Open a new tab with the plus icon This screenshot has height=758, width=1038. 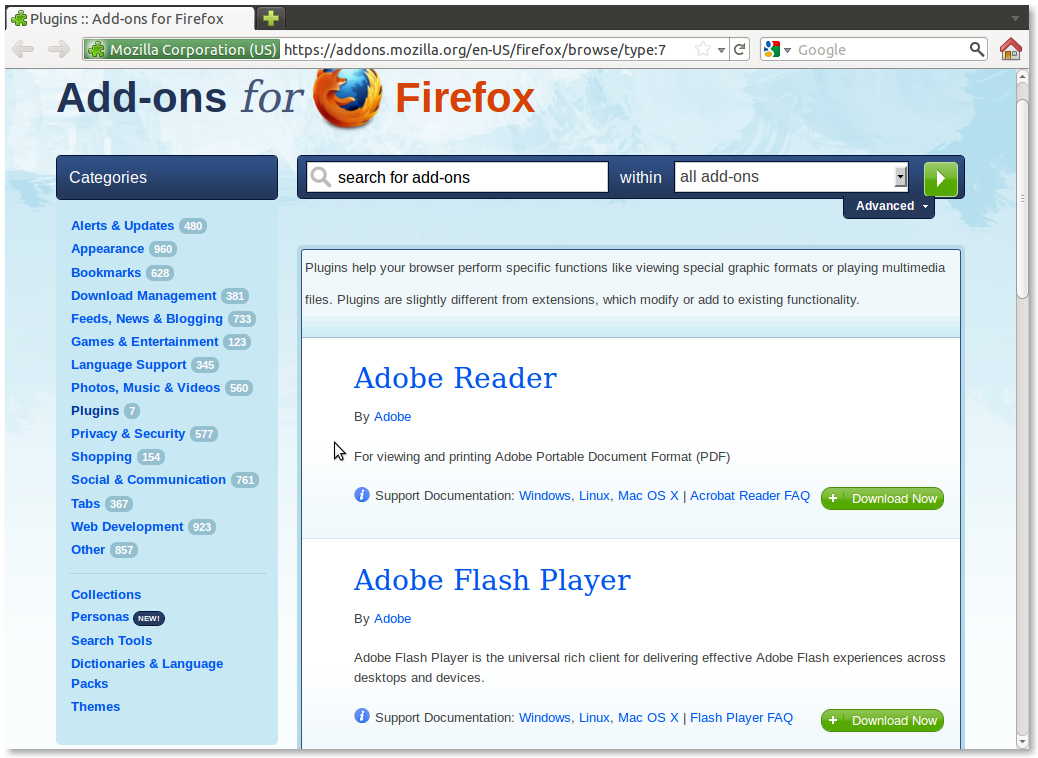coord(271,18)
